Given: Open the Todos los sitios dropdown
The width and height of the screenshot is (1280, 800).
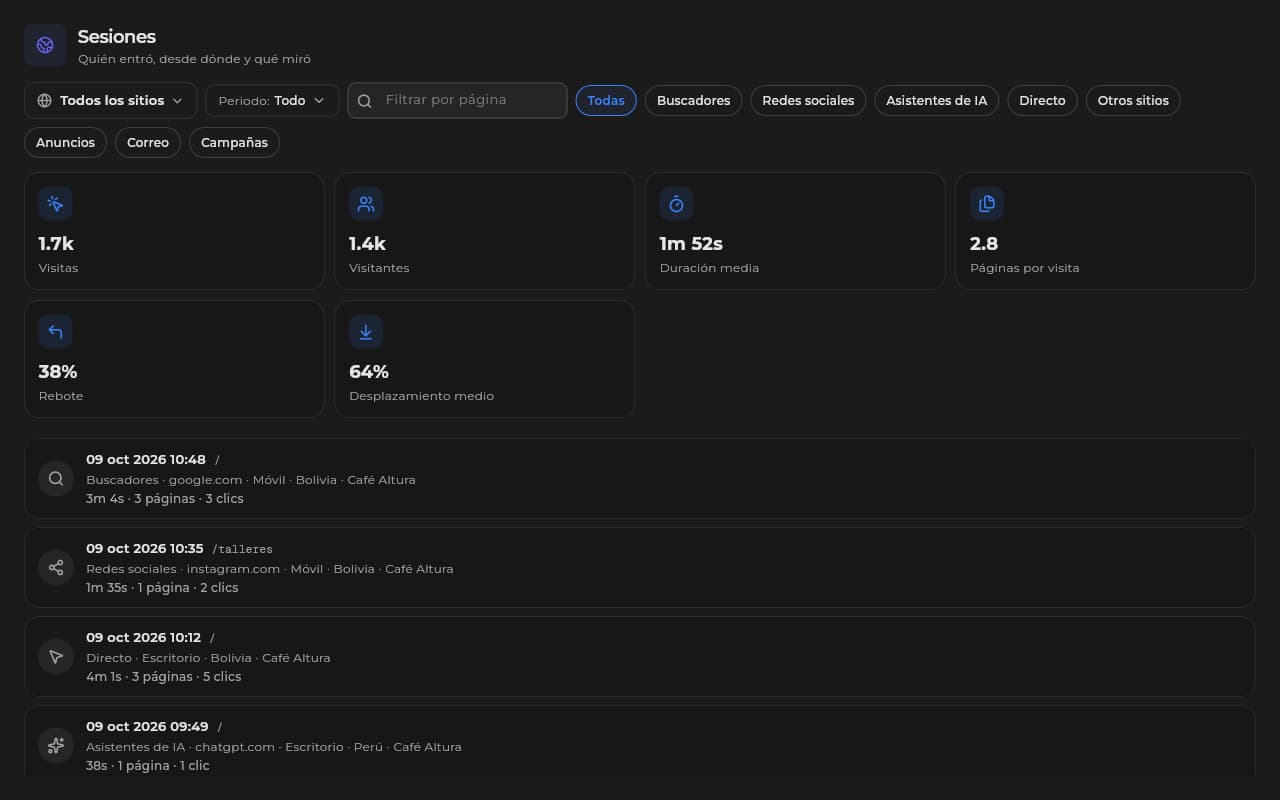Looking at the screenshot, I should pyautogui.click(x=110, y=100).
